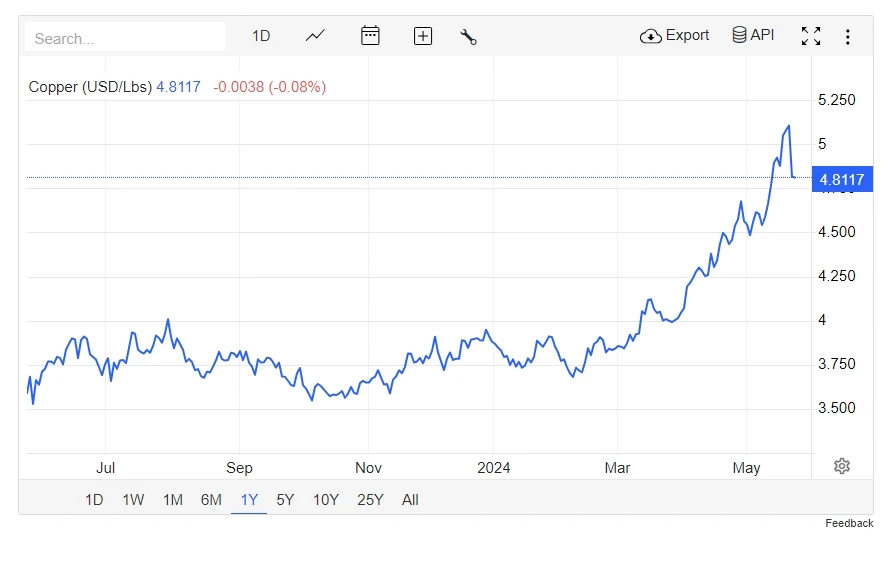Open the API database icon
The image size is (881, 572).
tap(739, 35)
